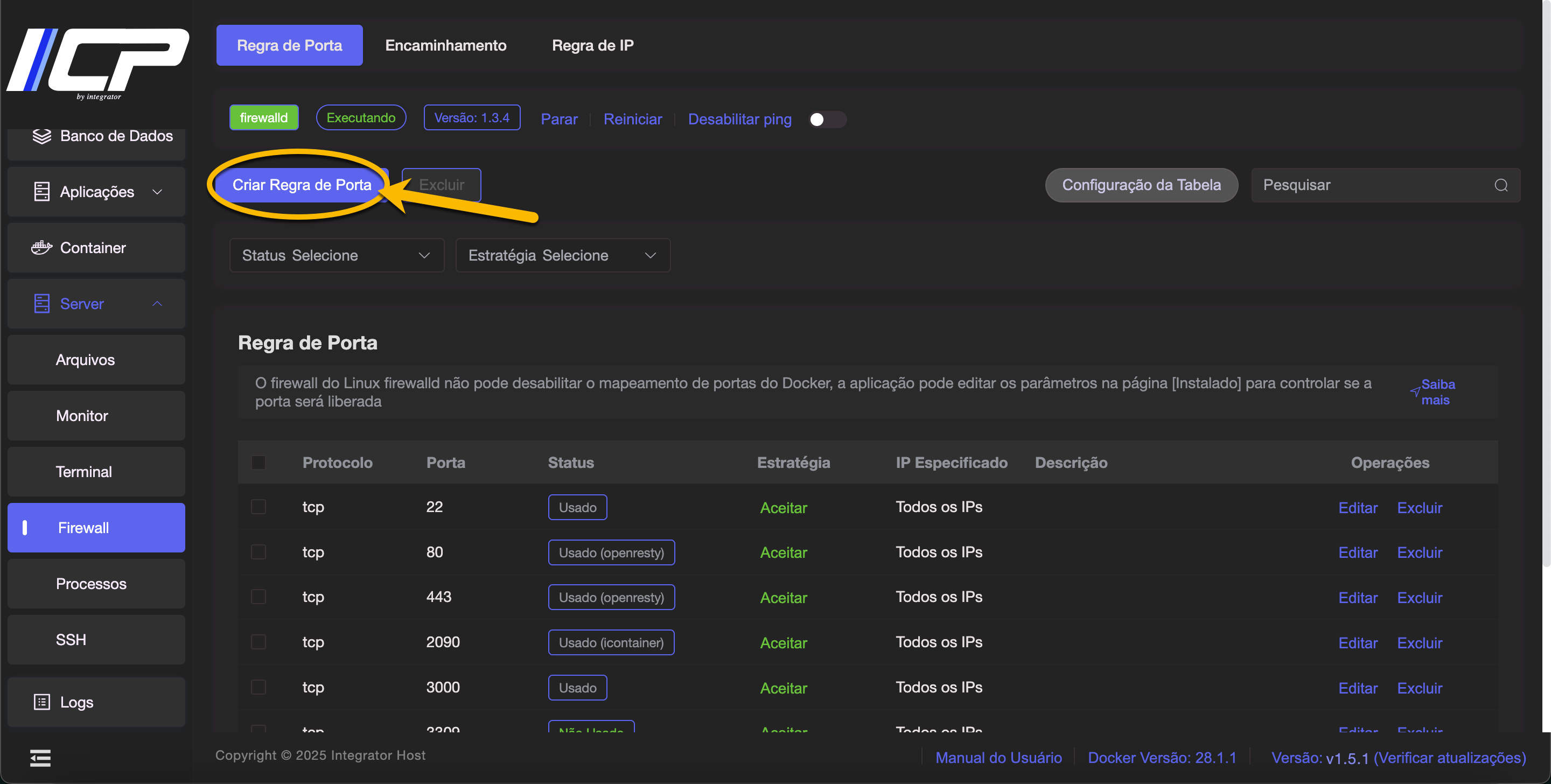Open the Estratégia Selecione dropdown
This screenshot has height=784, width=1551.
(x=562, y=255)
